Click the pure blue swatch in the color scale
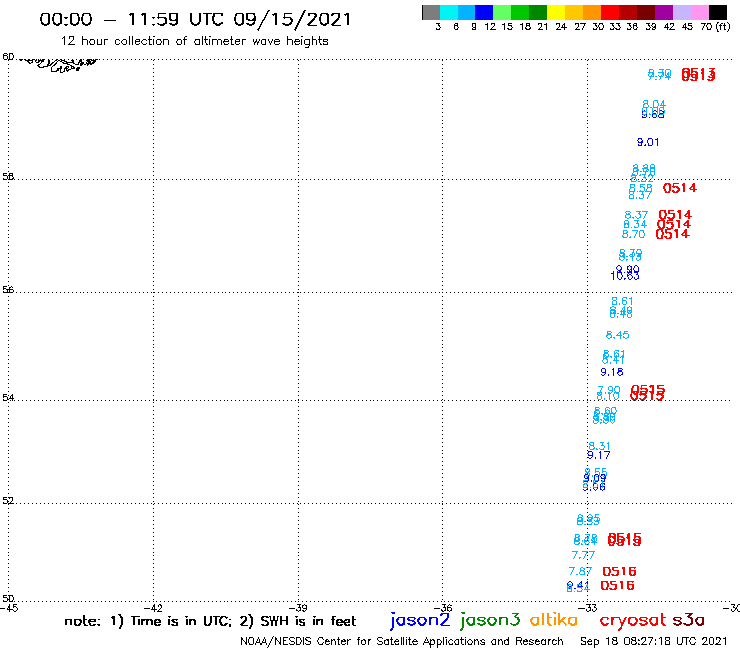 point(484,12)
